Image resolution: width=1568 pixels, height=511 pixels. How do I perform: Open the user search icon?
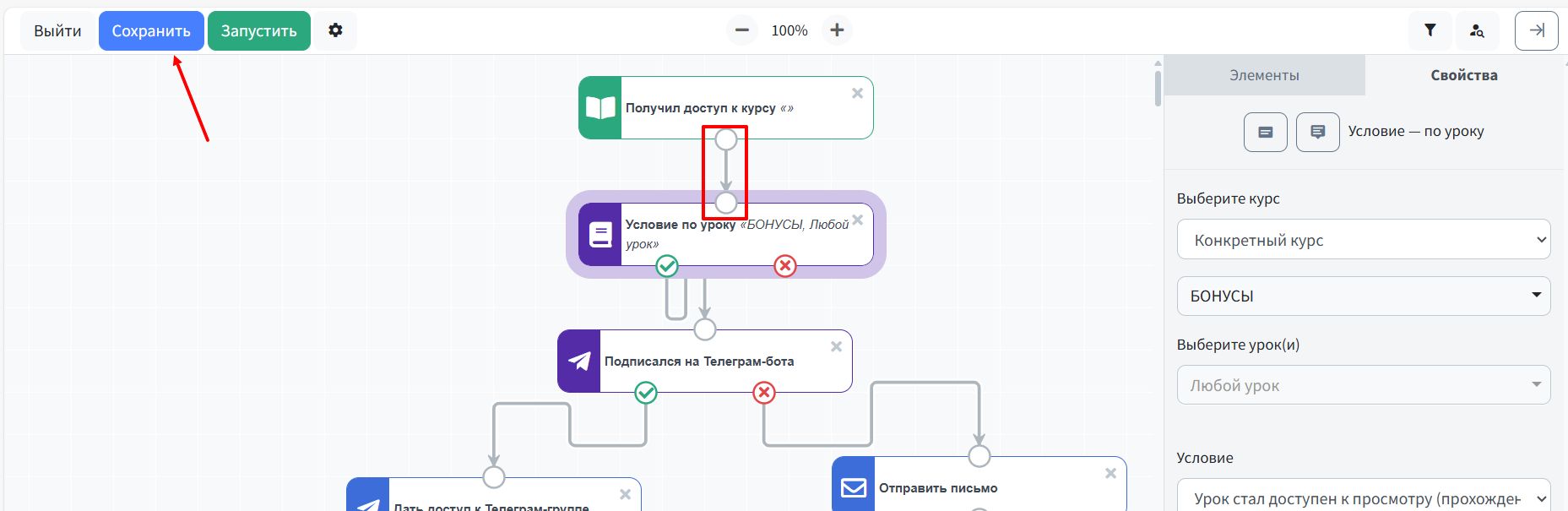tap(1477, 30)
